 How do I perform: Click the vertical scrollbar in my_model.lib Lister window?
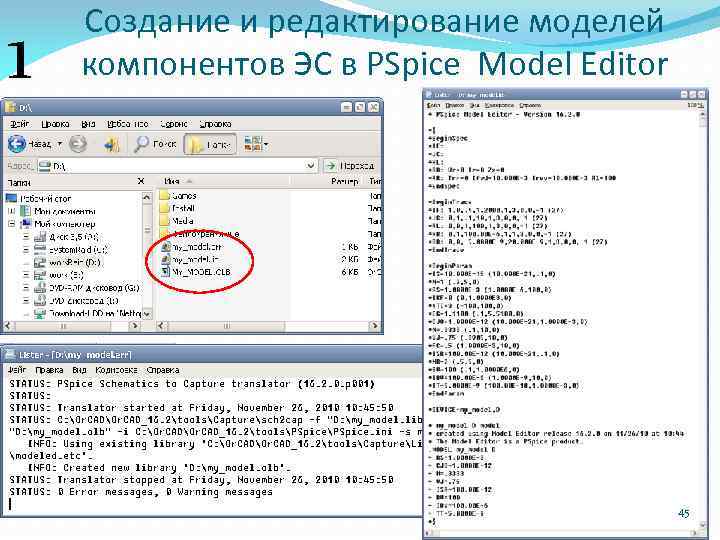pos(703,319)
